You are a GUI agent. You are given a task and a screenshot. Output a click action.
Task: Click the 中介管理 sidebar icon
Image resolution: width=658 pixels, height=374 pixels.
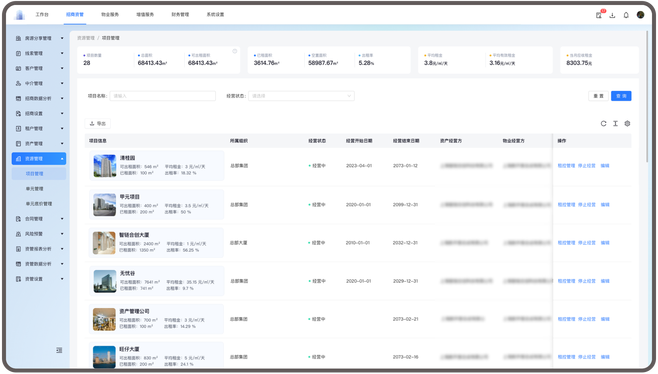point(18,84)
